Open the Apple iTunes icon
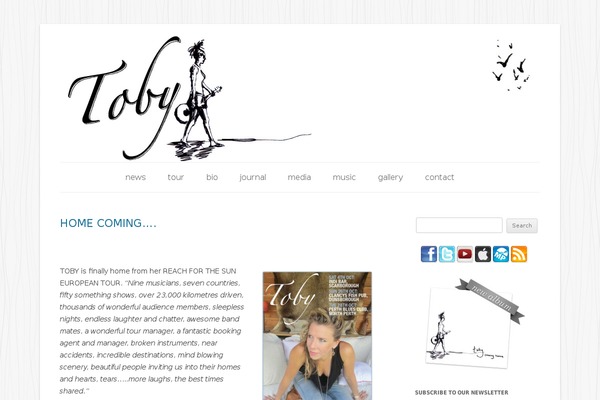The height and width of the screenshot is (400, 600). 483,254
